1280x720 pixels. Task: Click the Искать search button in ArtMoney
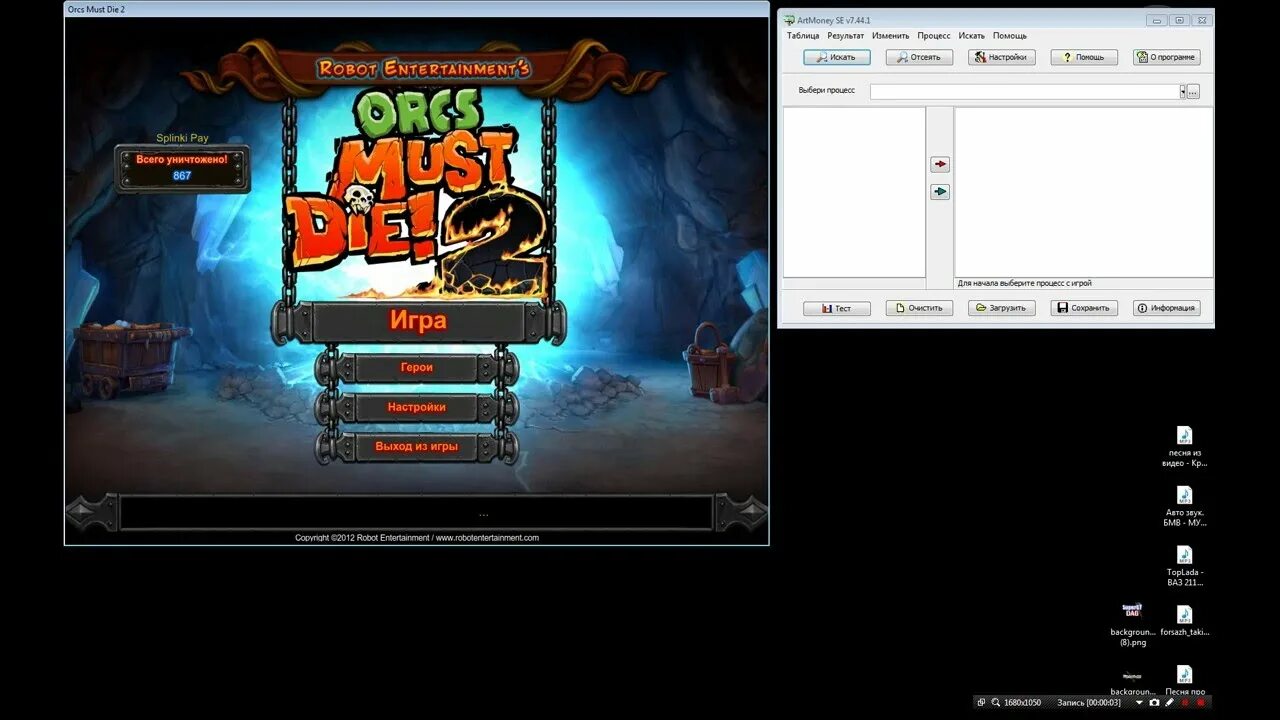837,57
